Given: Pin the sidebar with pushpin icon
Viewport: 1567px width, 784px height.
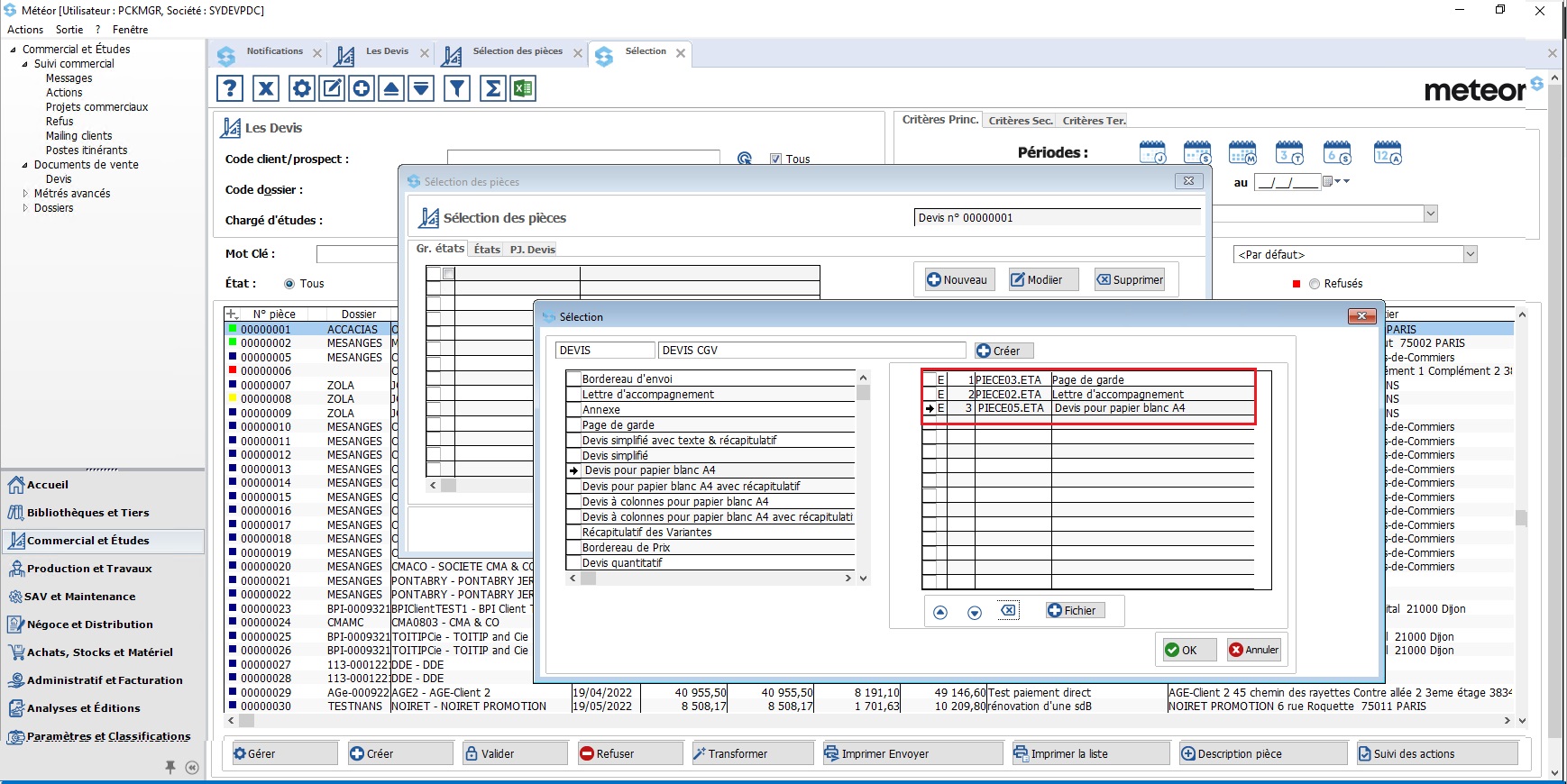Looking at the screenshot, I should pos(170,767).
